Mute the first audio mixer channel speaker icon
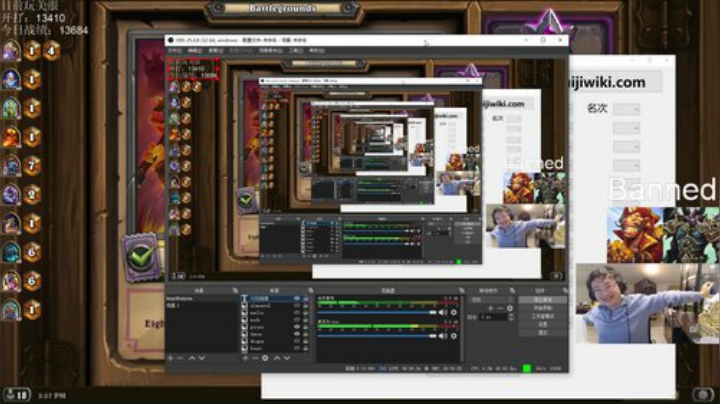The image size is (720, 404). pyautogui.click(x=443, y=313)
